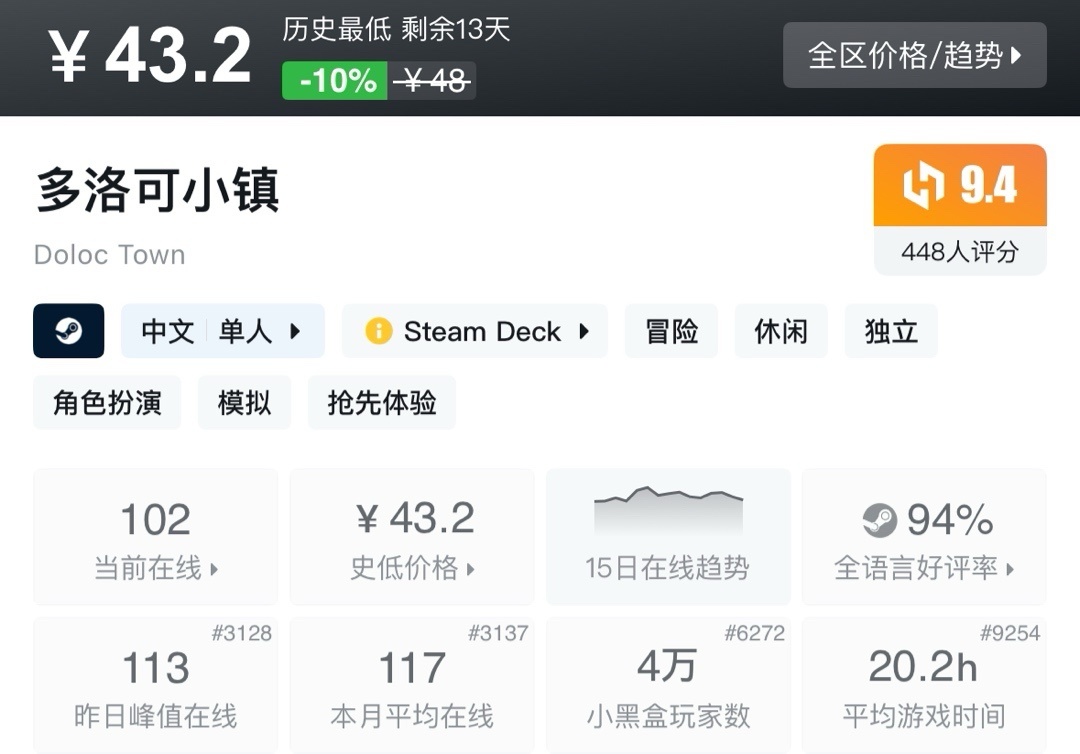Open the 全区价格/趋势 price trend button
The image size is (1080, 754).
tap(914, 55)
